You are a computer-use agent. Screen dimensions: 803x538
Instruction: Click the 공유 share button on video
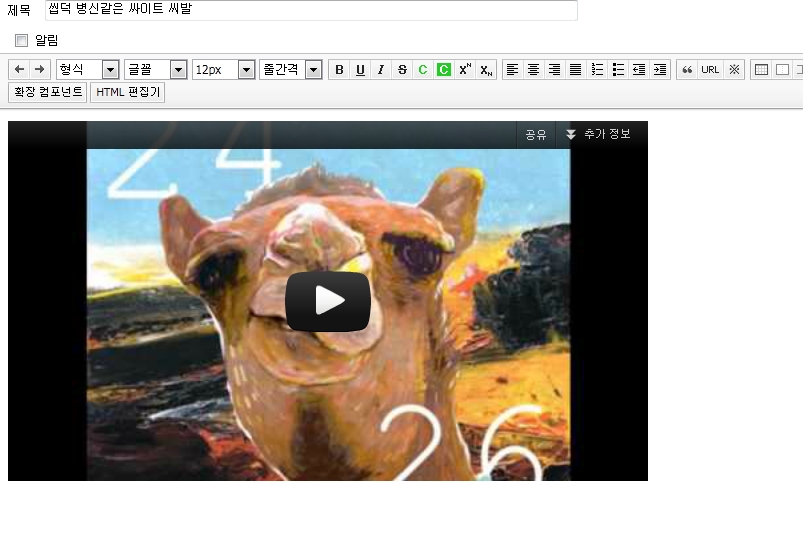pos(536,135)
